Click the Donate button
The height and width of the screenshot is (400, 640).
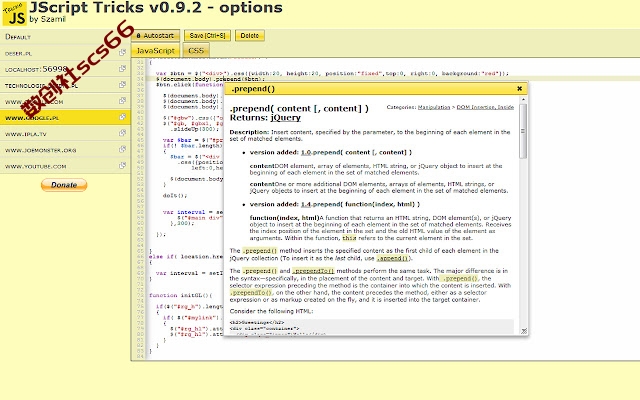64,185
